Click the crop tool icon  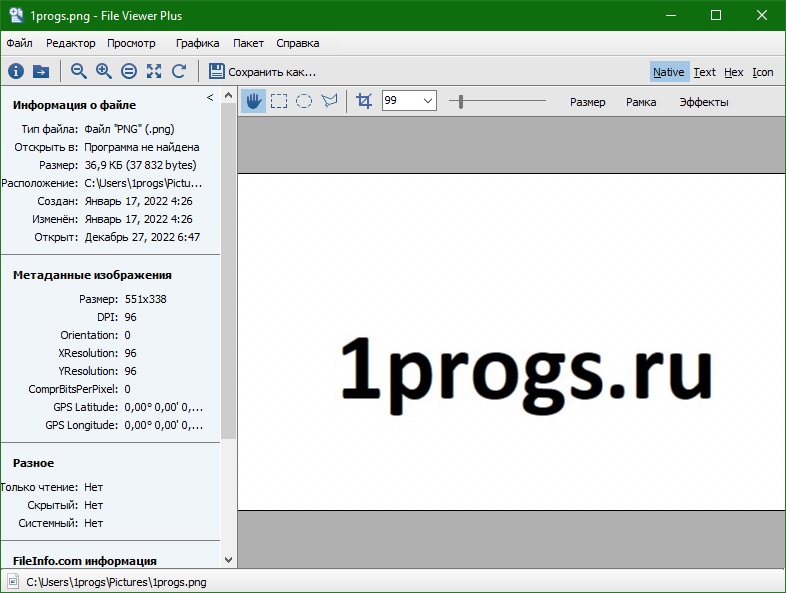[364, 101]
